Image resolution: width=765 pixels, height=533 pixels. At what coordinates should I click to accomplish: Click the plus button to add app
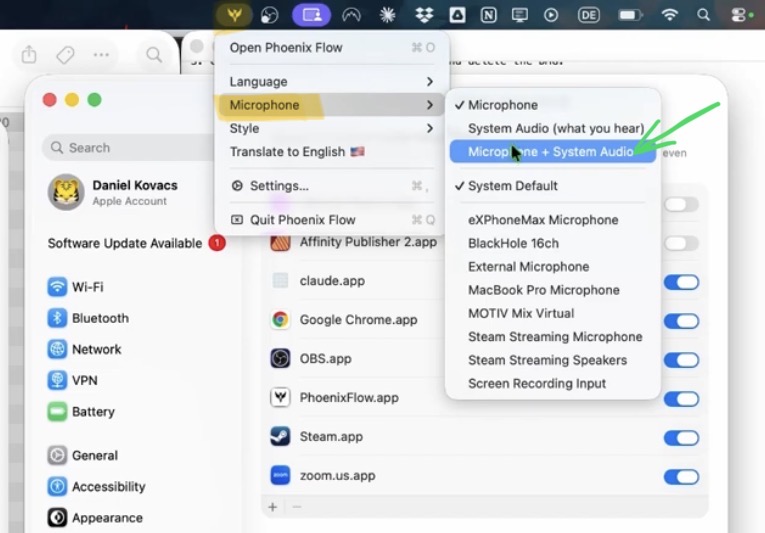pyautogui.click(x=273, y=507)
